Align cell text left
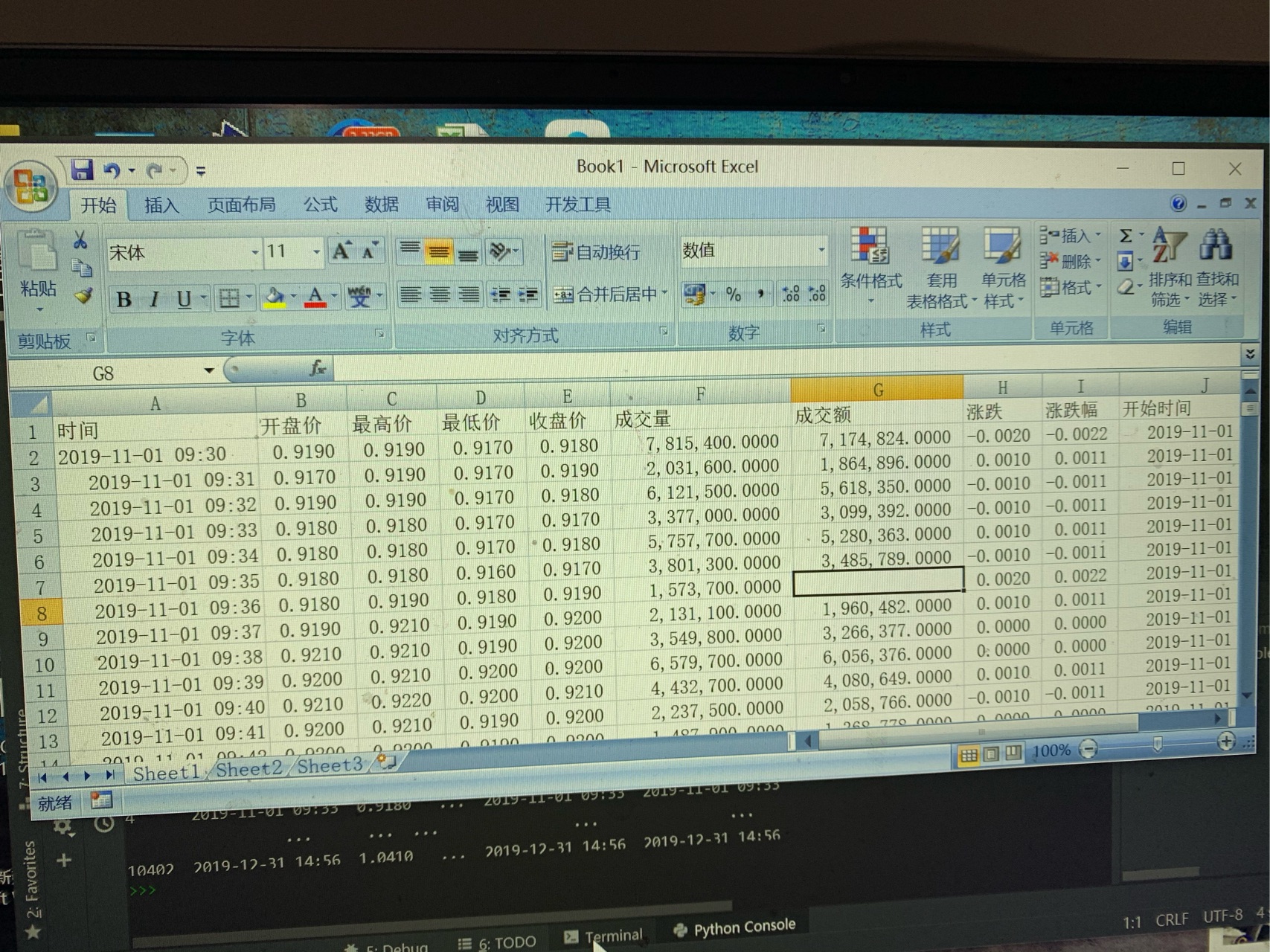Image resolution: width=1270 pixels, height=952 pixels. click(x=410, y=295)
